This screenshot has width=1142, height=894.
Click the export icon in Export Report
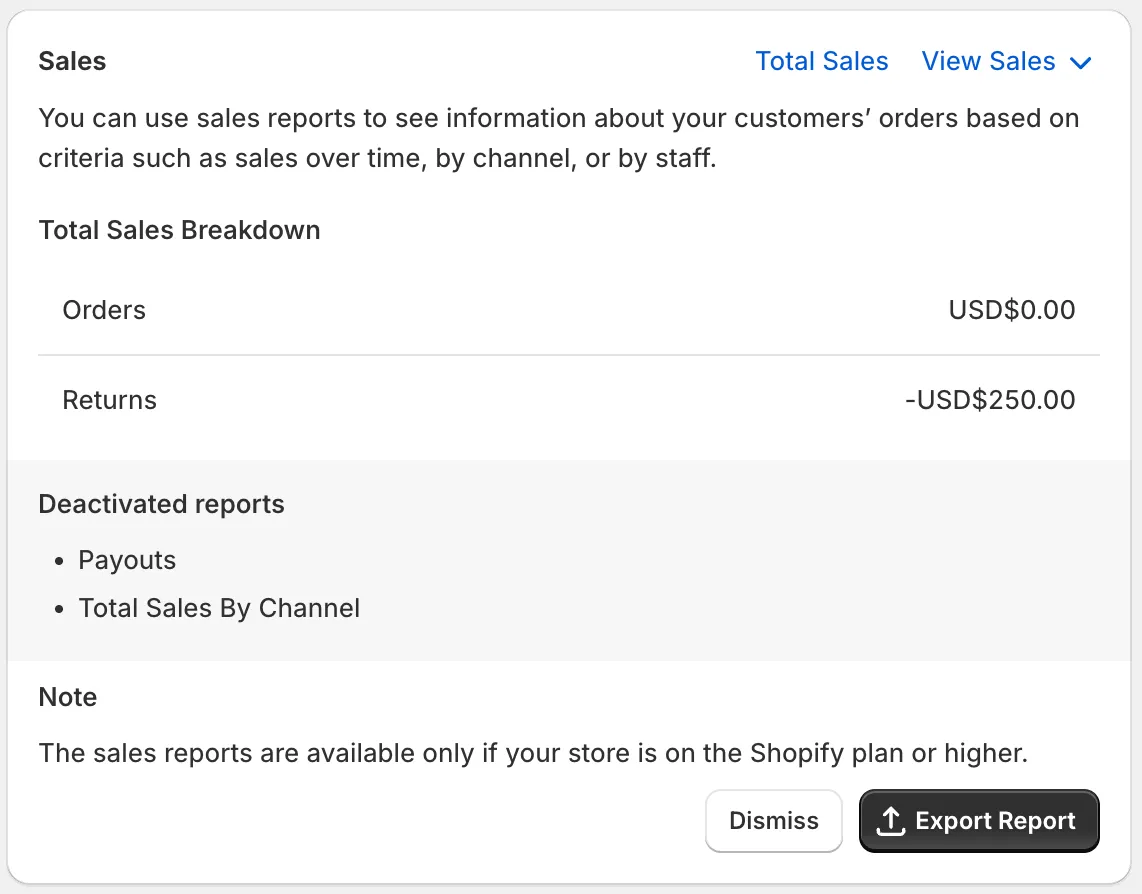pos(889,822)
